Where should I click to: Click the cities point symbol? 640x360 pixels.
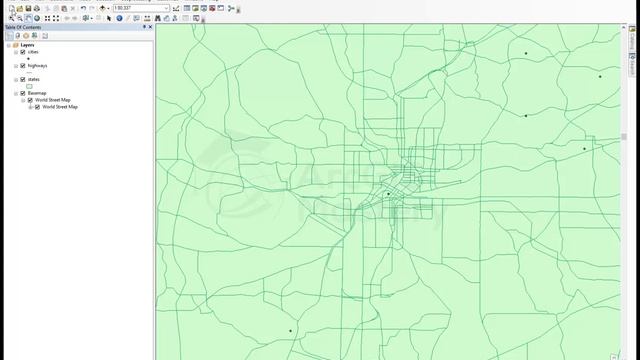pyautogui.click(x=28, y=59)
